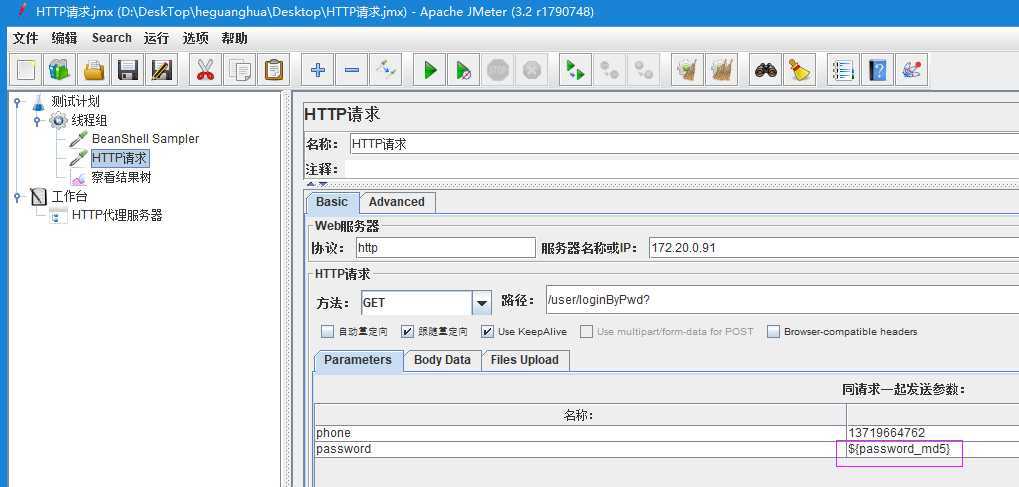This screenshot has width=1019, height=487.
Task: Switch to the Body Data tab
Action: pyautogui.click(x=442, y=360)
